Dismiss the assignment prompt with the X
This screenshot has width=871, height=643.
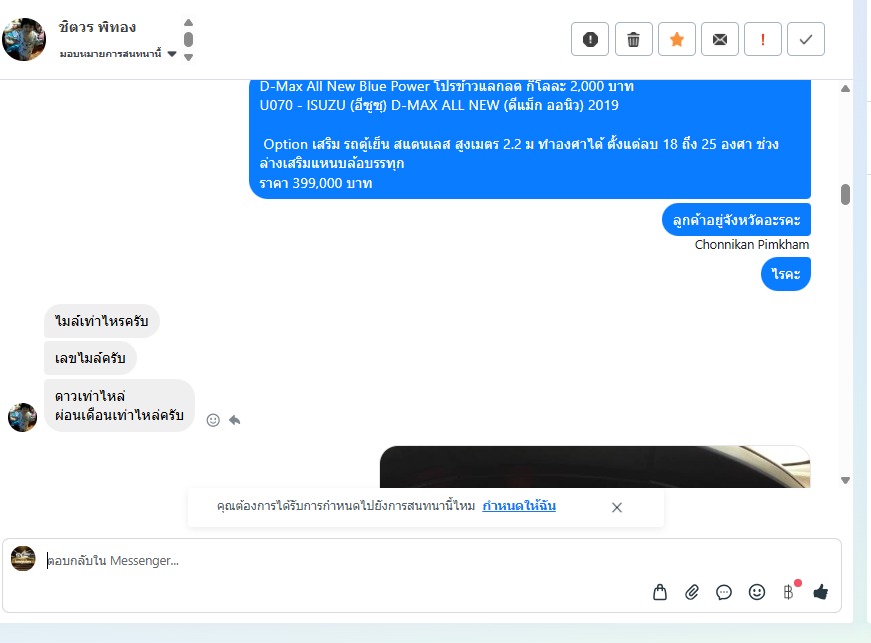617,508
